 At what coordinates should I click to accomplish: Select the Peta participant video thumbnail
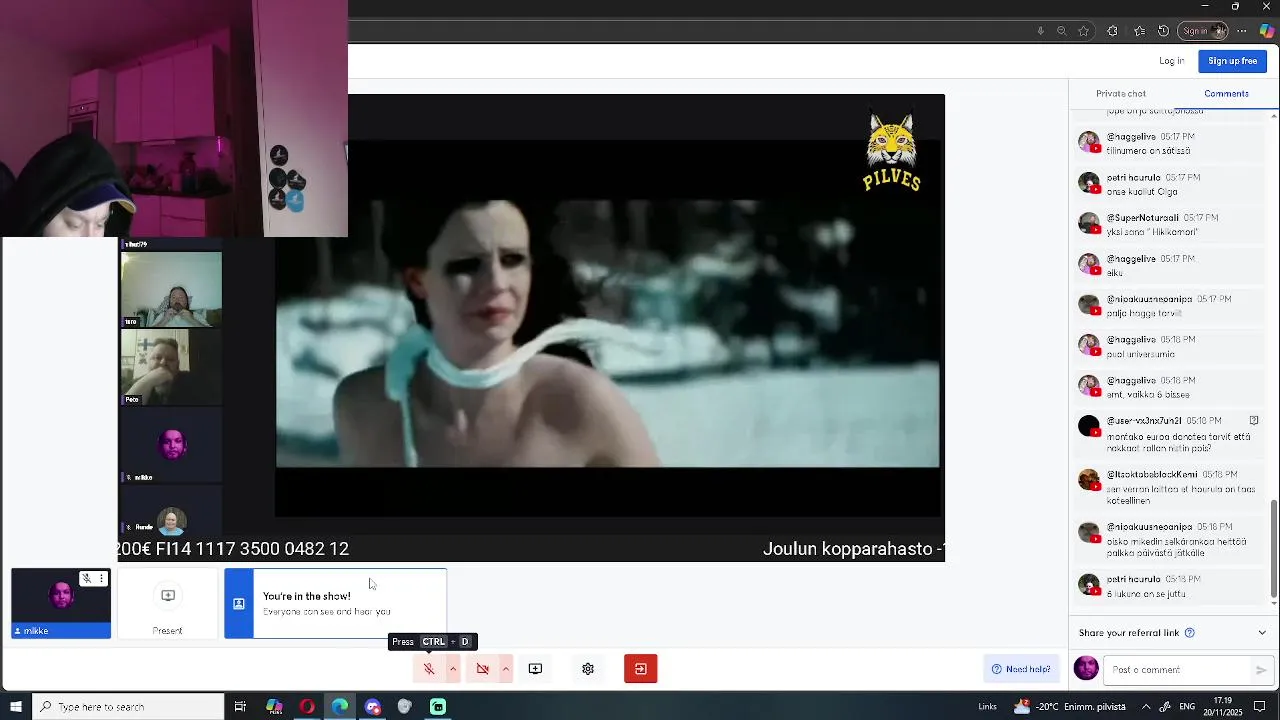click(x=171, y=367)
